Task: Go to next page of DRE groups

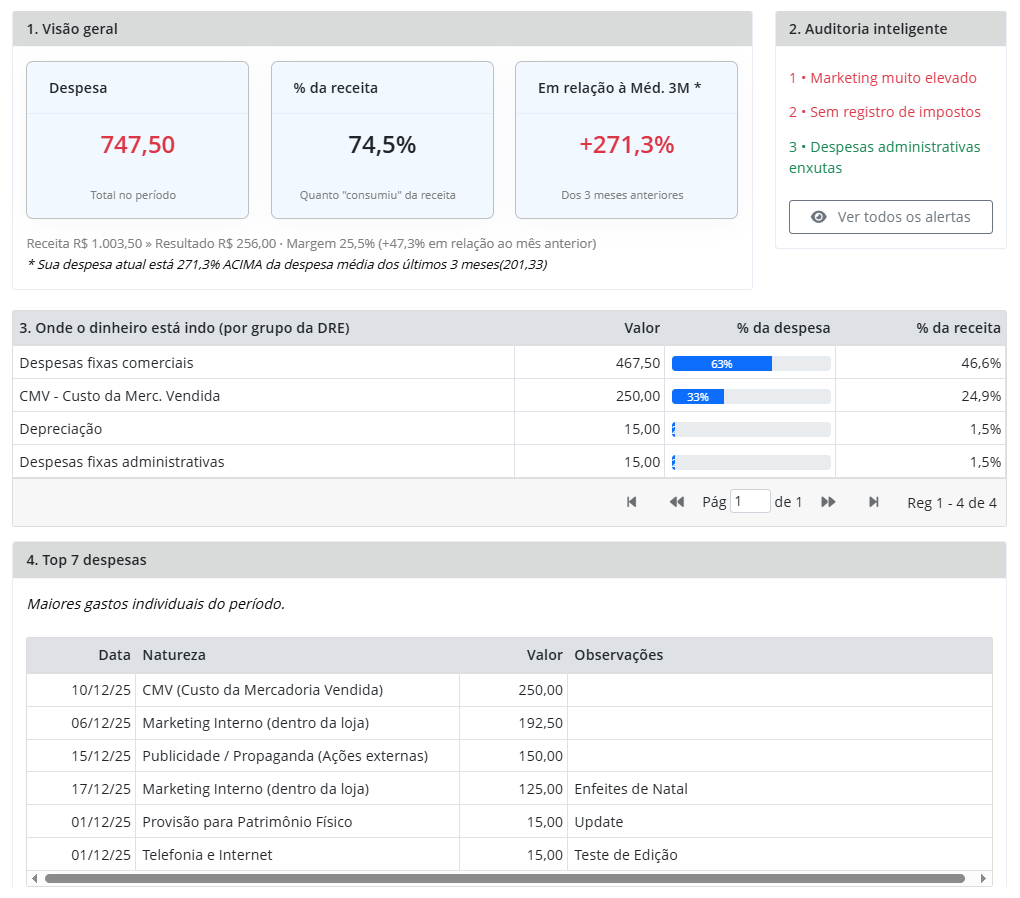Action: (x=828, y=502)
